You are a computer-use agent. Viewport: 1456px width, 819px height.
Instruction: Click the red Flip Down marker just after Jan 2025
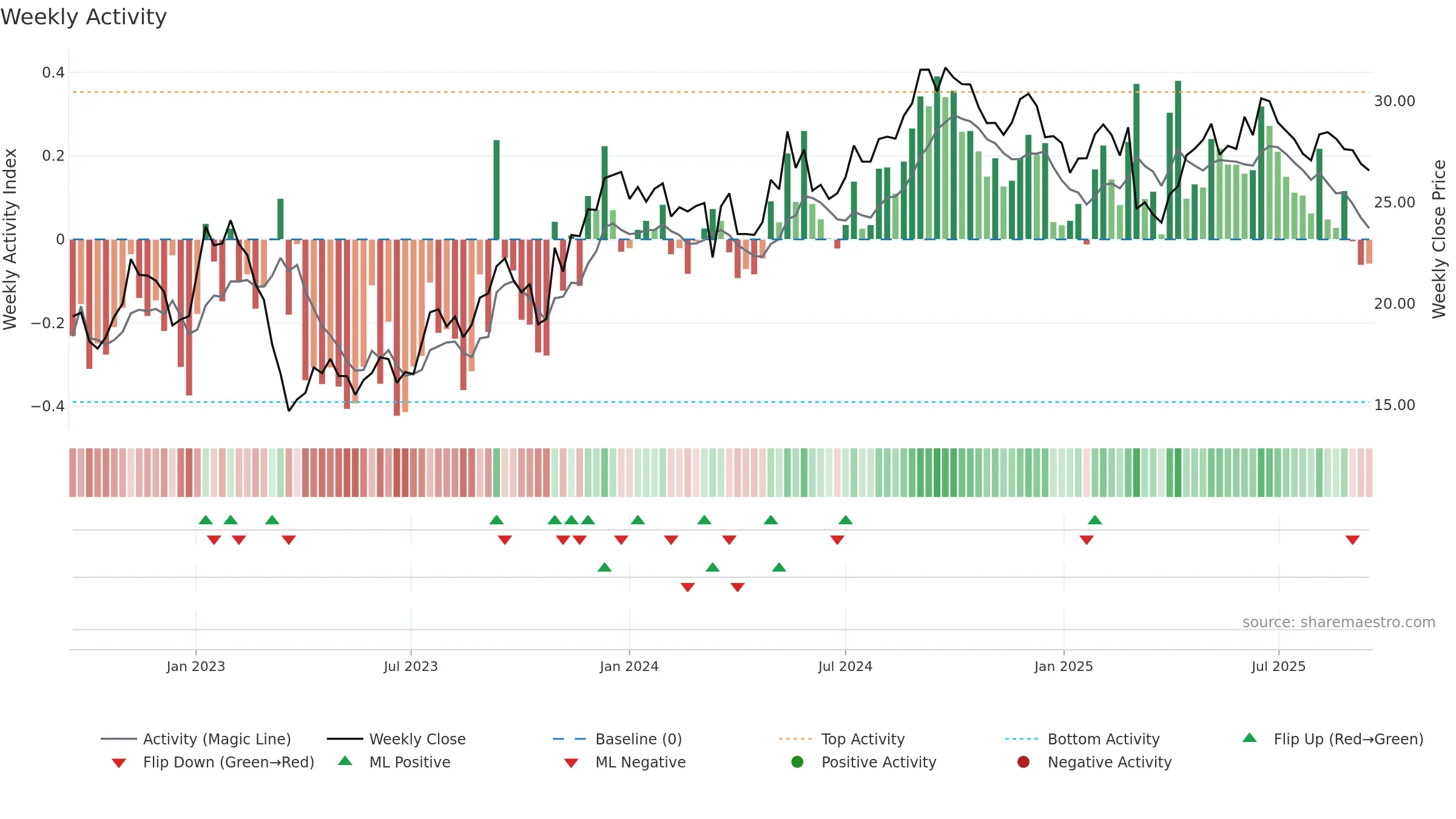1087,540
